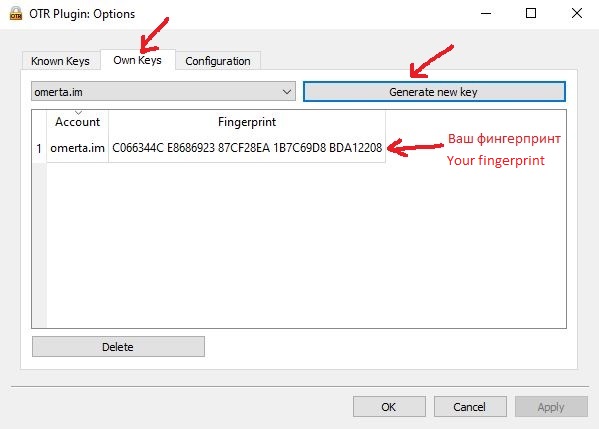599x429 pixels.
Task: Click the Fingerprint column header
Action: tap(247, 122)
